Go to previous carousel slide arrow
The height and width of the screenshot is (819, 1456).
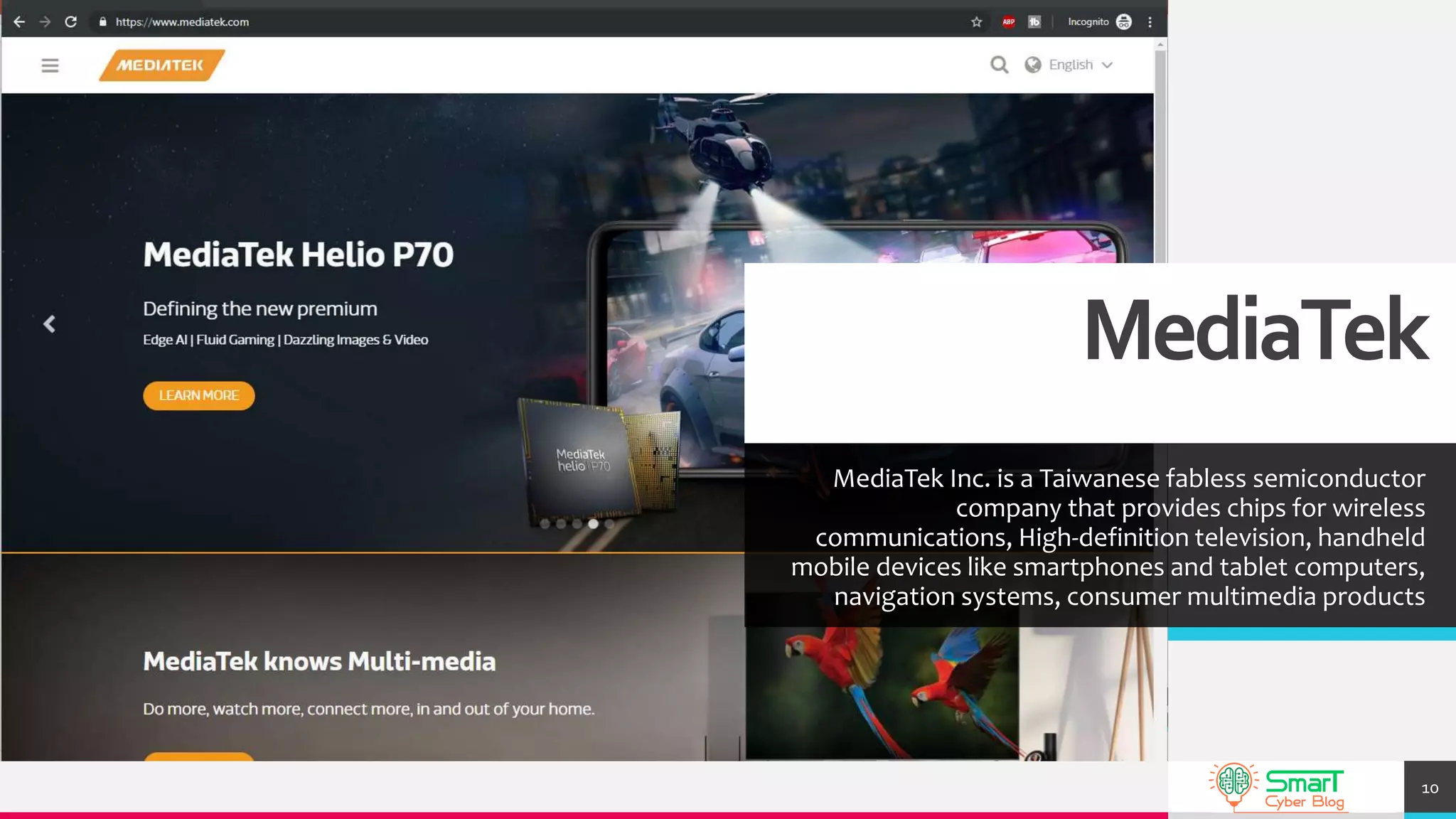tap(49, 324)
